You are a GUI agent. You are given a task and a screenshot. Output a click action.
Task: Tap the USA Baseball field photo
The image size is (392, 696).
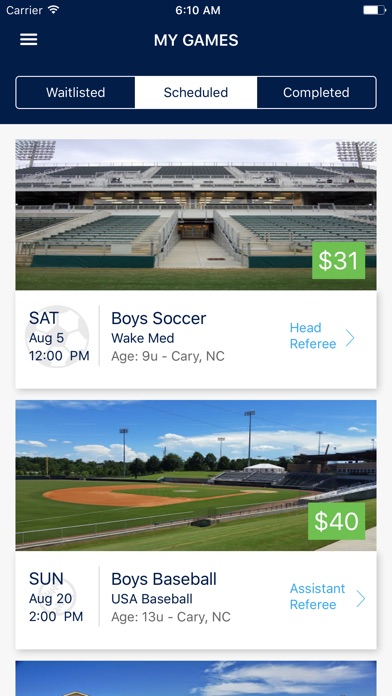click(196, 475)
